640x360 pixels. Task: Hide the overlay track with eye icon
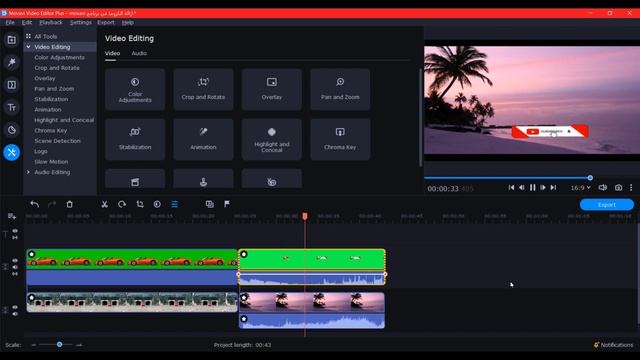pyautogui.click(x=15, y=260)
